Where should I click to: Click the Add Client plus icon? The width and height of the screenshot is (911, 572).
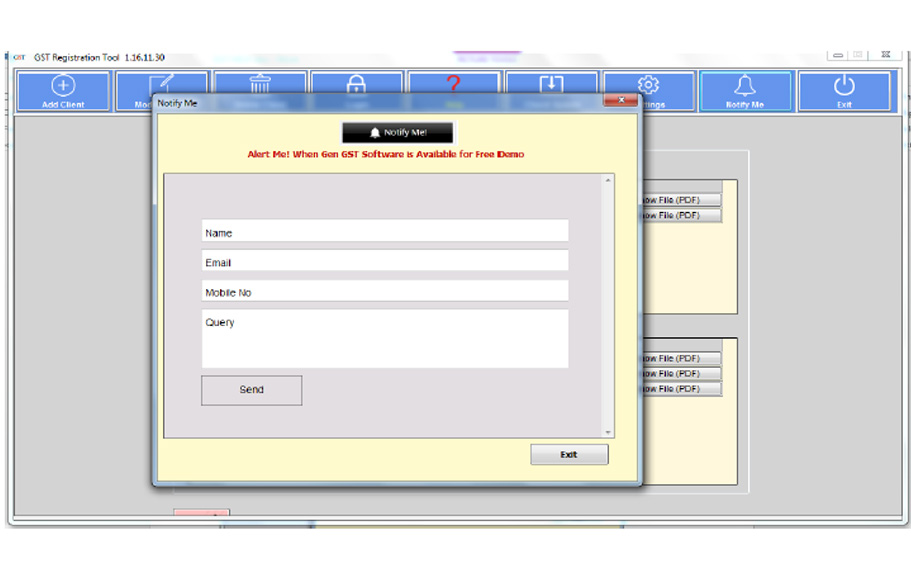point(63,86)
